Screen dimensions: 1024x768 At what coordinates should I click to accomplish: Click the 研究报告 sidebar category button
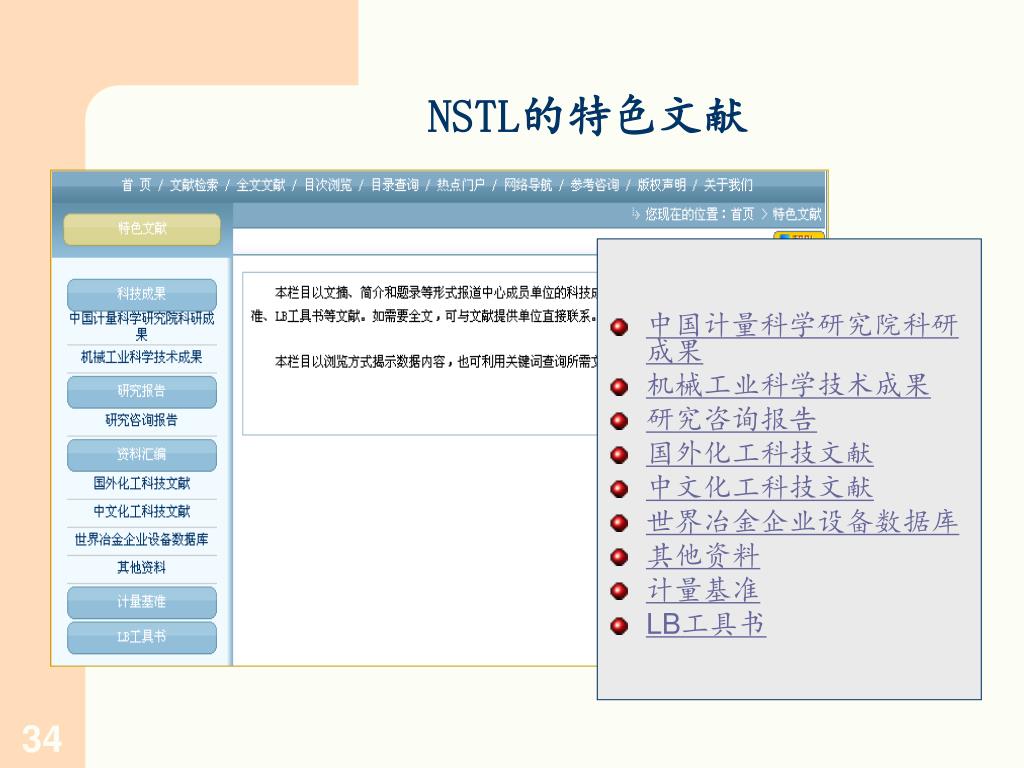(142, 391)
